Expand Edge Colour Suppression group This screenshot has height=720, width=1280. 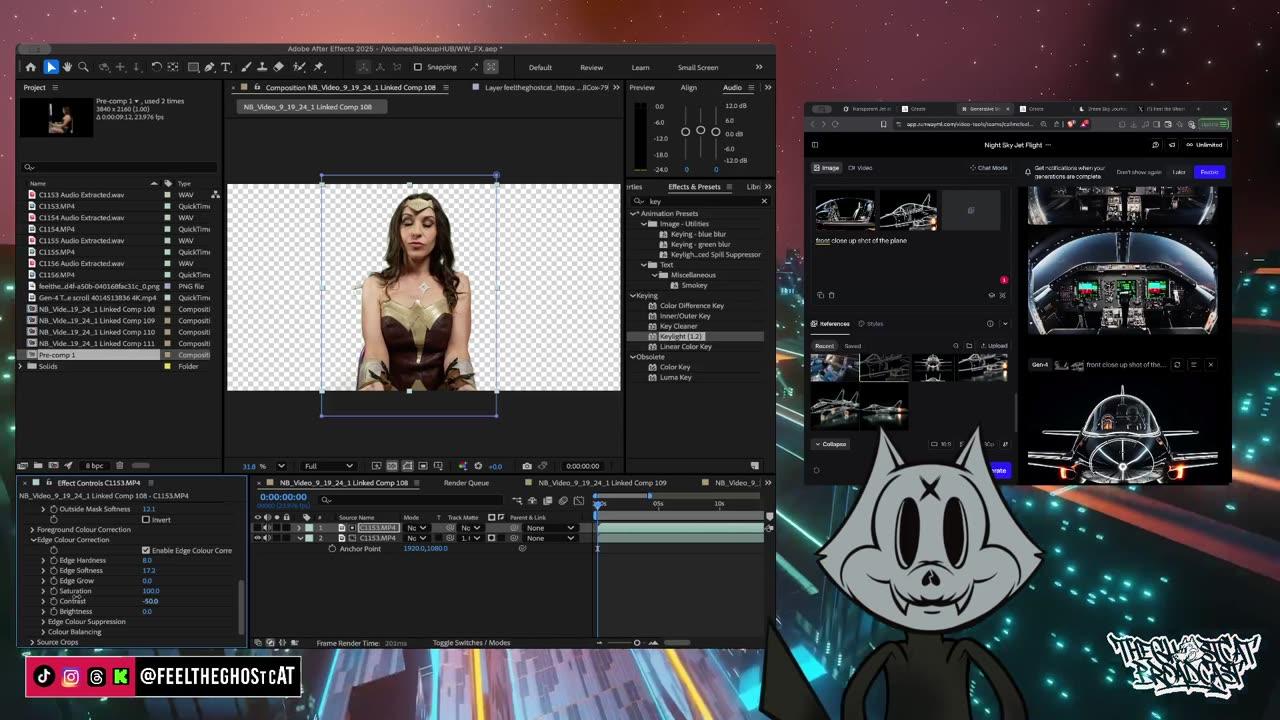pos(43,622)
